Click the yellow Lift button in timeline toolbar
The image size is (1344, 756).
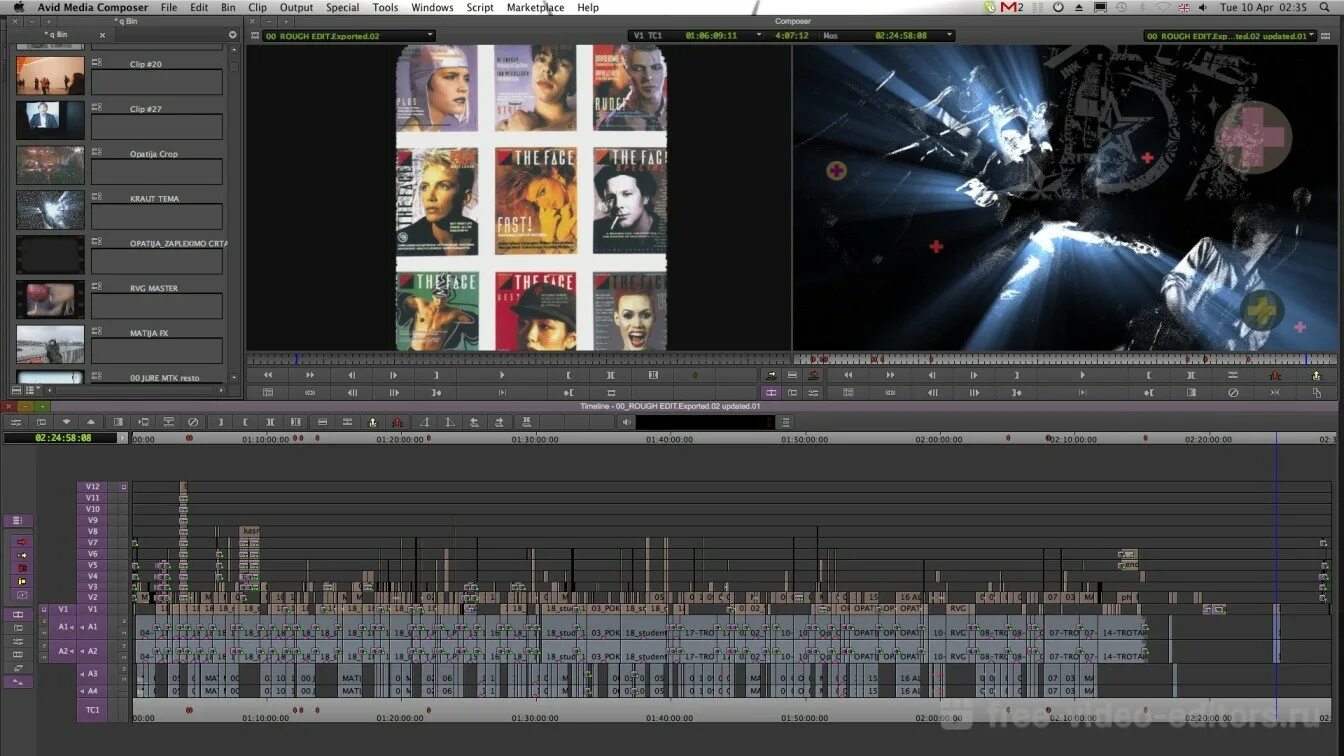[372, 422]
